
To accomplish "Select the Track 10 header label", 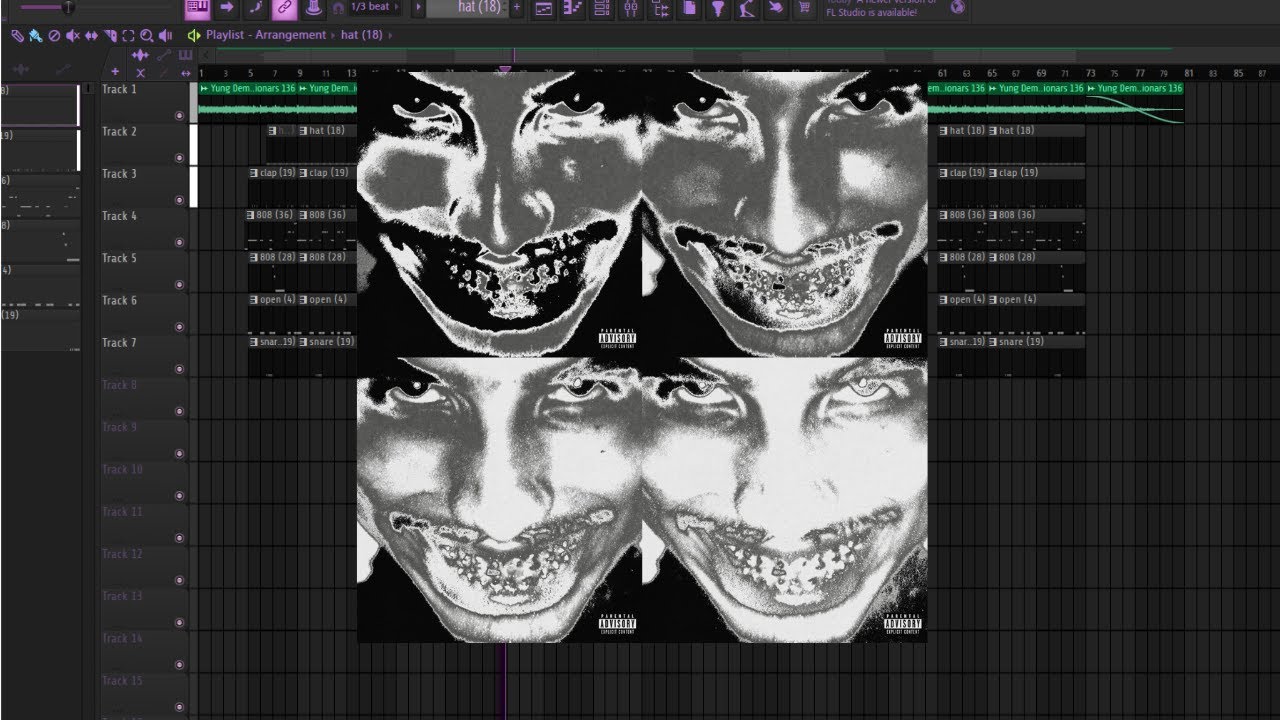I will tap(122, 469).
